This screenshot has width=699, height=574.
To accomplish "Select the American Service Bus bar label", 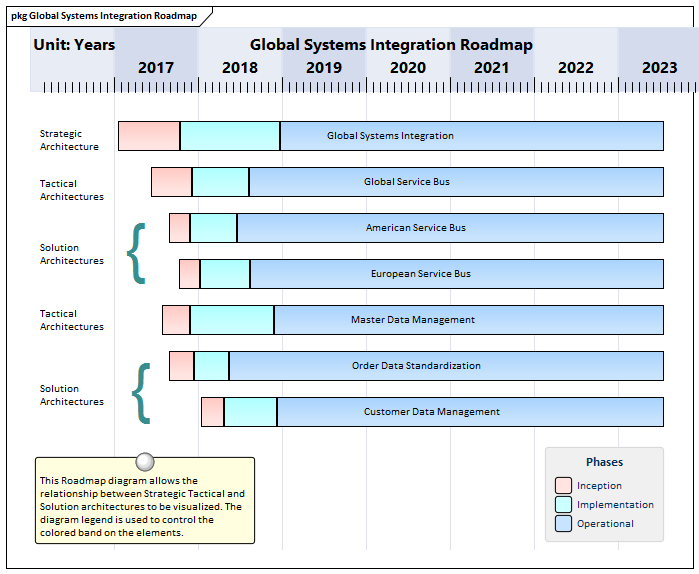I will tap(415, 228).
